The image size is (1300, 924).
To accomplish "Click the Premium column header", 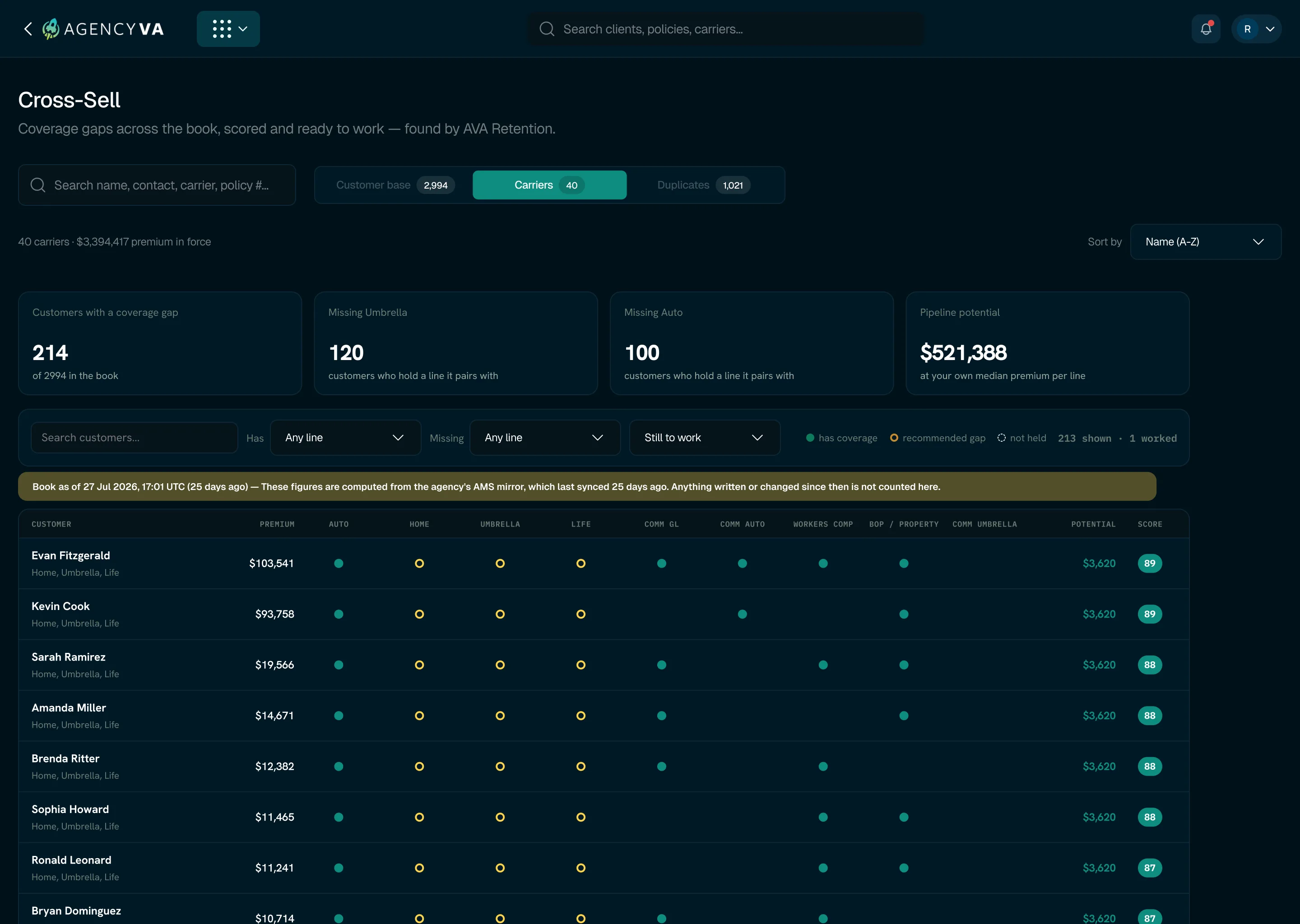I will coord(277,524).
